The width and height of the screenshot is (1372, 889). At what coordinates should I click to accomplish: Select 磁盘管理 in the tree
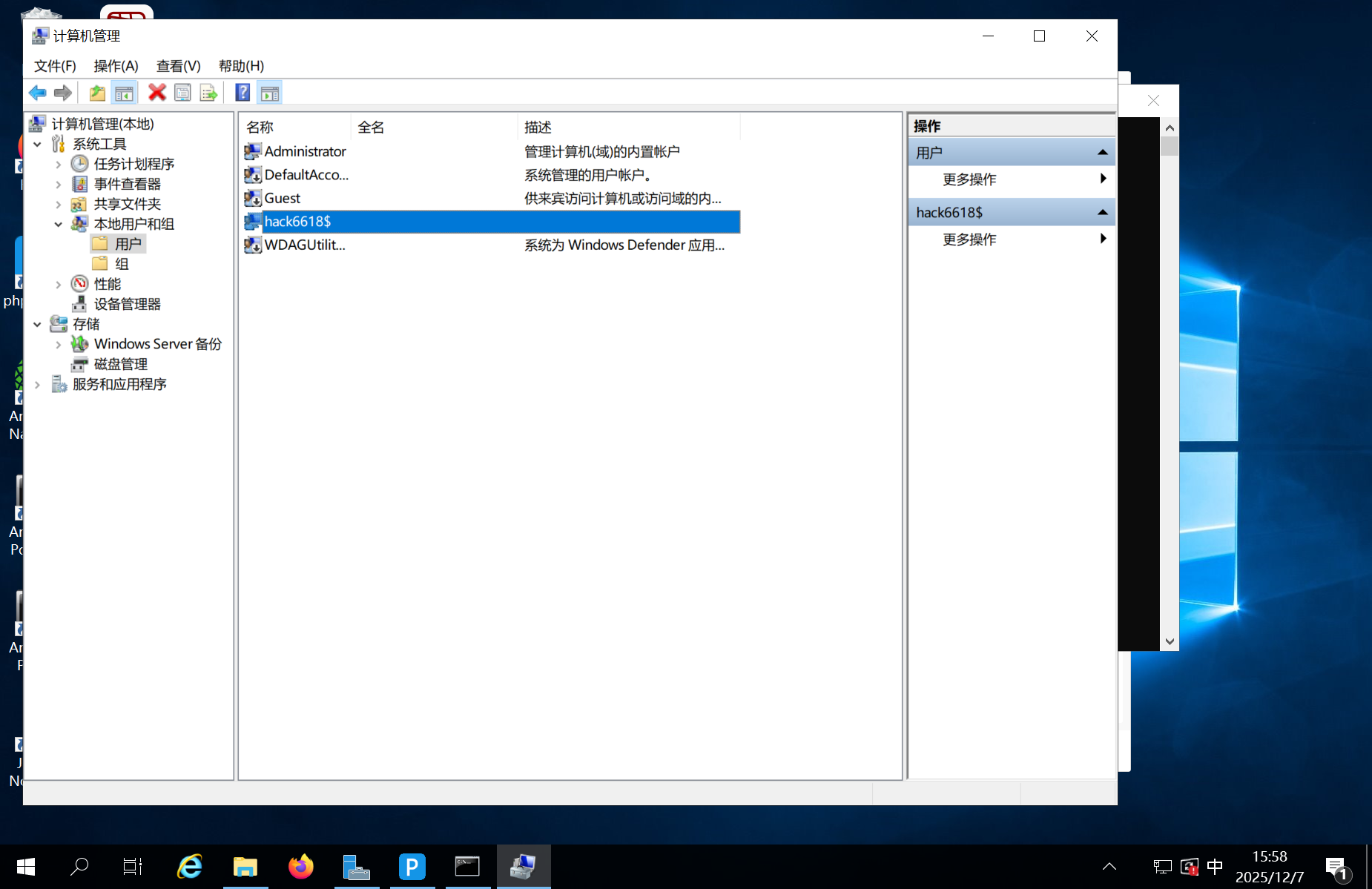pos(120,364)
